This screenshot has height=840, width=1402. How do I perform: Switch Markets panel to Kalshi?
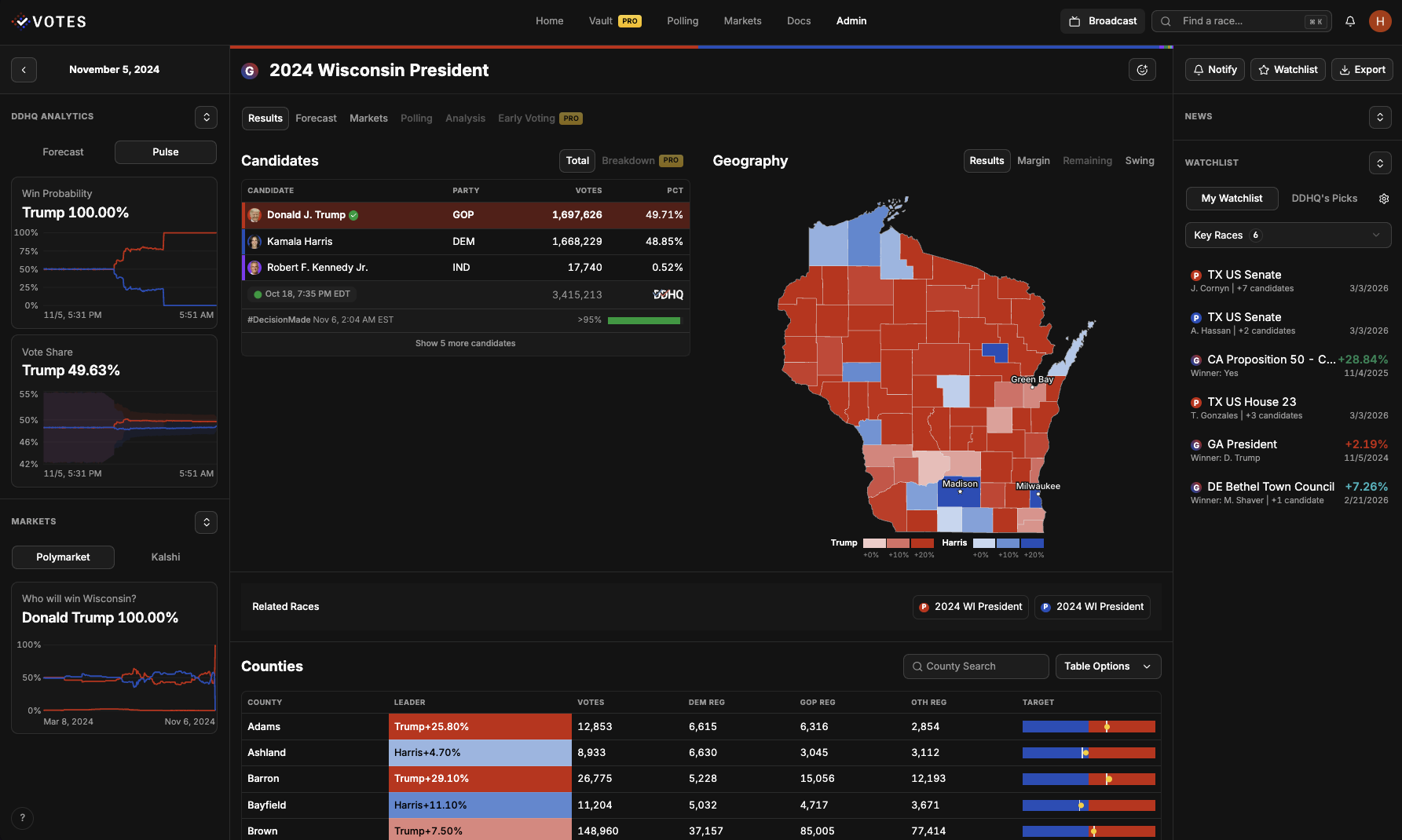pos(165,557)
